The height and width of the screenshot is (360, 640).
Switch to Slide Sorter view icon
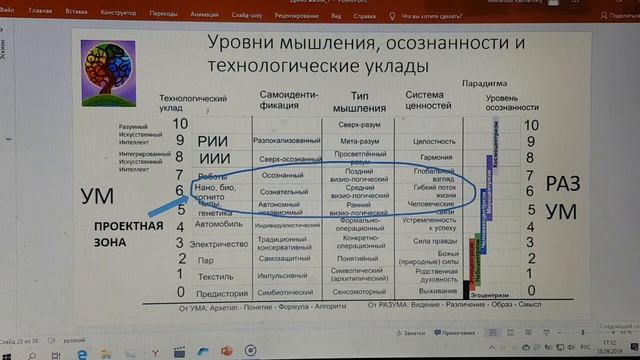click(511, 333)
